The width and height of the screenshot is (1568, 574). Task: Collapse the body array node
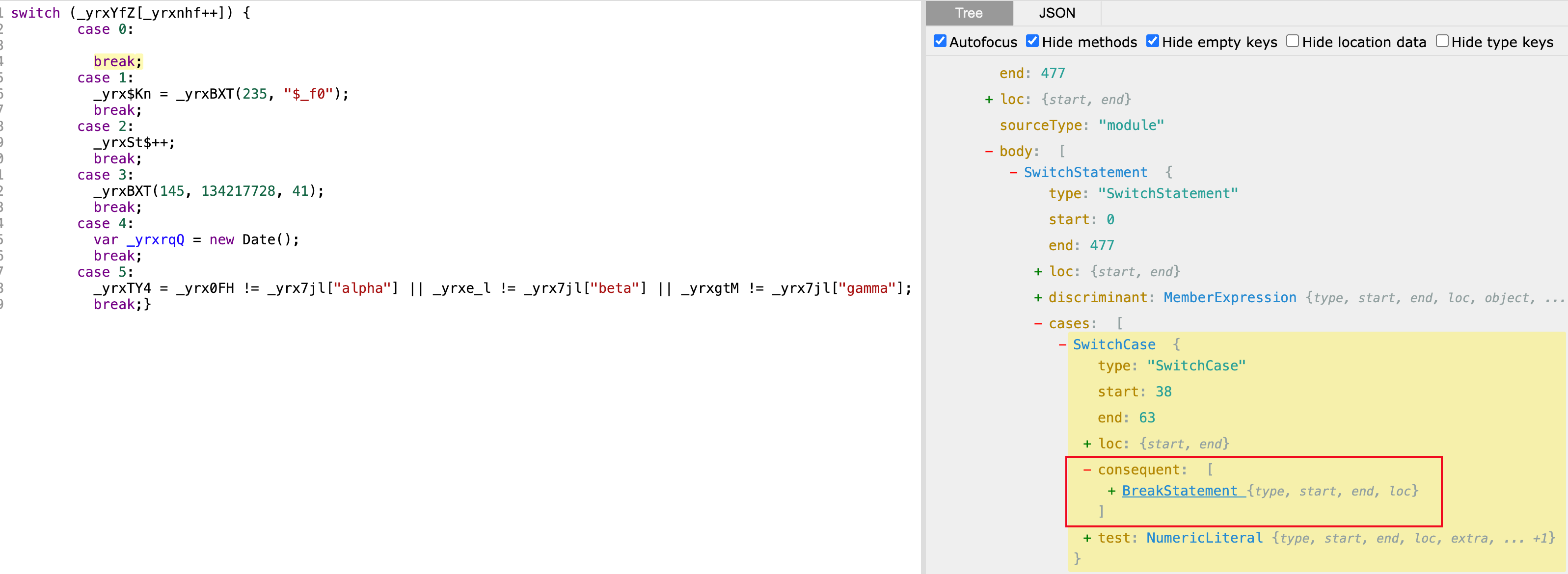pyautogui.click(x=989, y=152)
